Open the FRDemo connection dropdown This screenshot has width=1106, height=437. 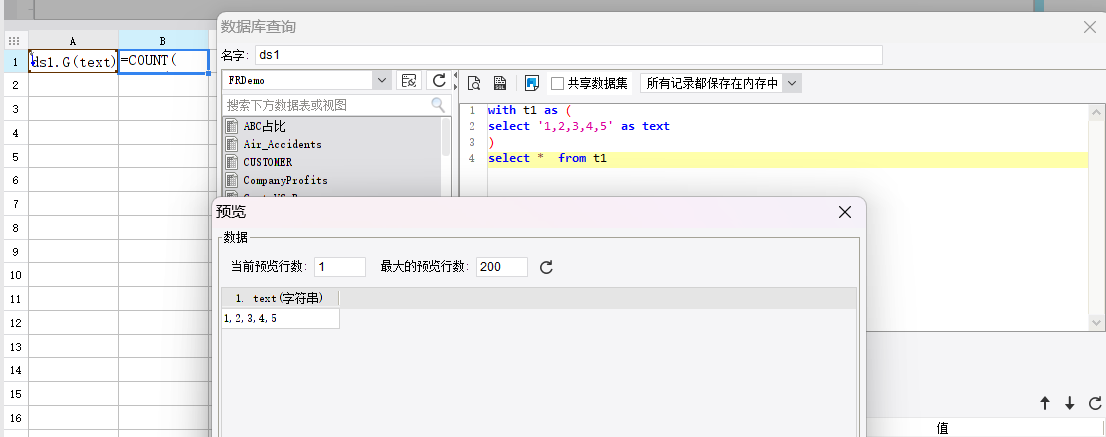[382, 80]
